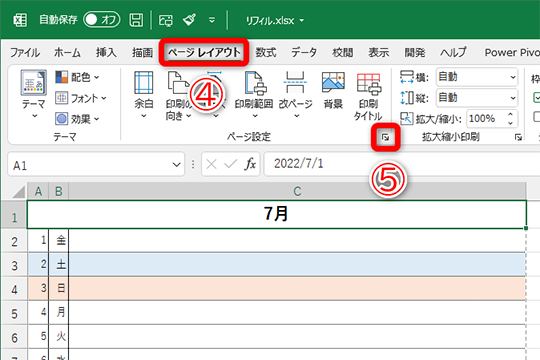Click the 印刷の向き orientation button
The image size is (540, 360).
(x=178, y=95)
